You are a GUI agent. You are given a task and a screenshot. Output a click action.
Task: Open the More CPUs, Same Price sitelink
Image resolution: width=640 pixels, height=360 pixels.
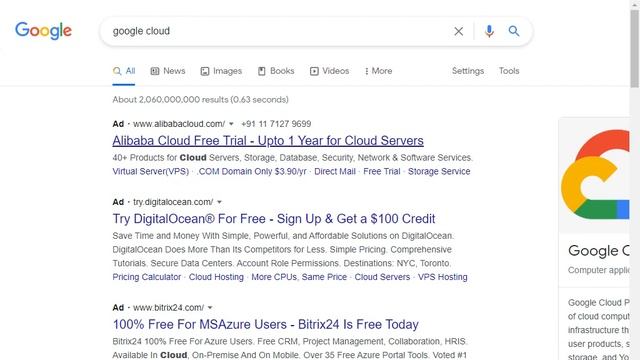click(299, 277)
